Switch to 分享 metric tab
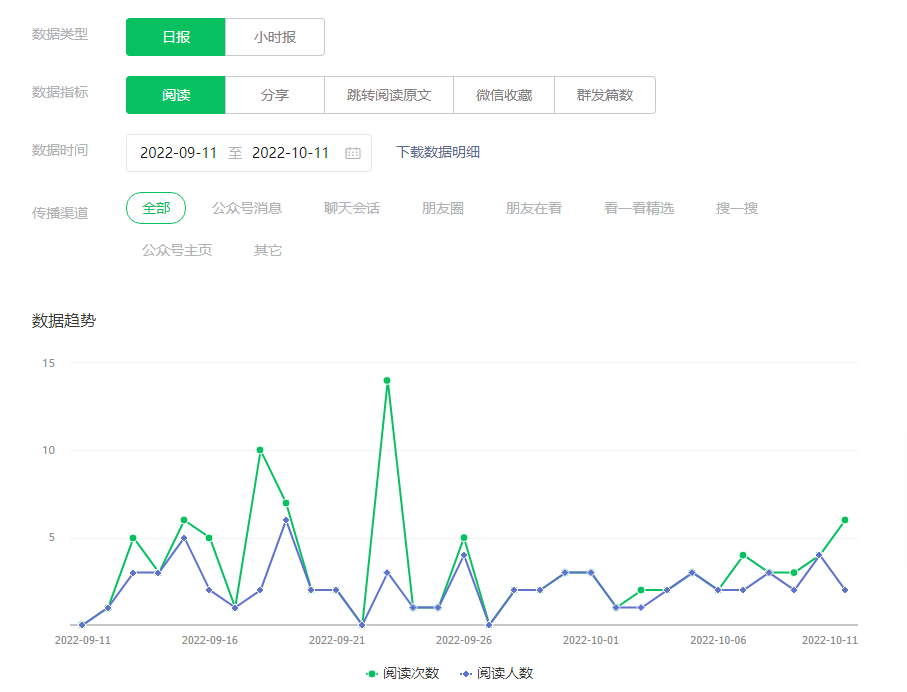The image size is (907, 692). tap(275, 95)
